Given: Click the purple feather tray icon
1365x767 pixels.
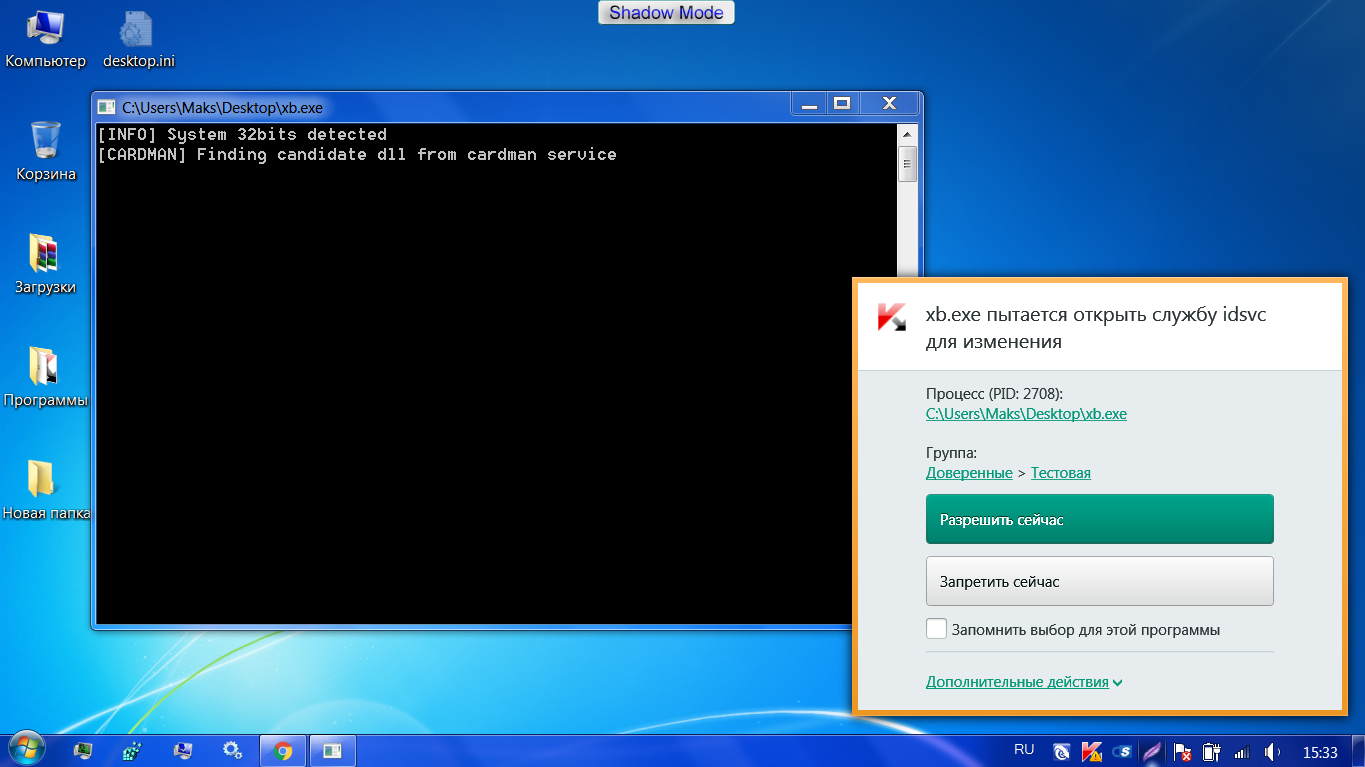Looking at the screenshot, I should click(x=1152, y=751).
